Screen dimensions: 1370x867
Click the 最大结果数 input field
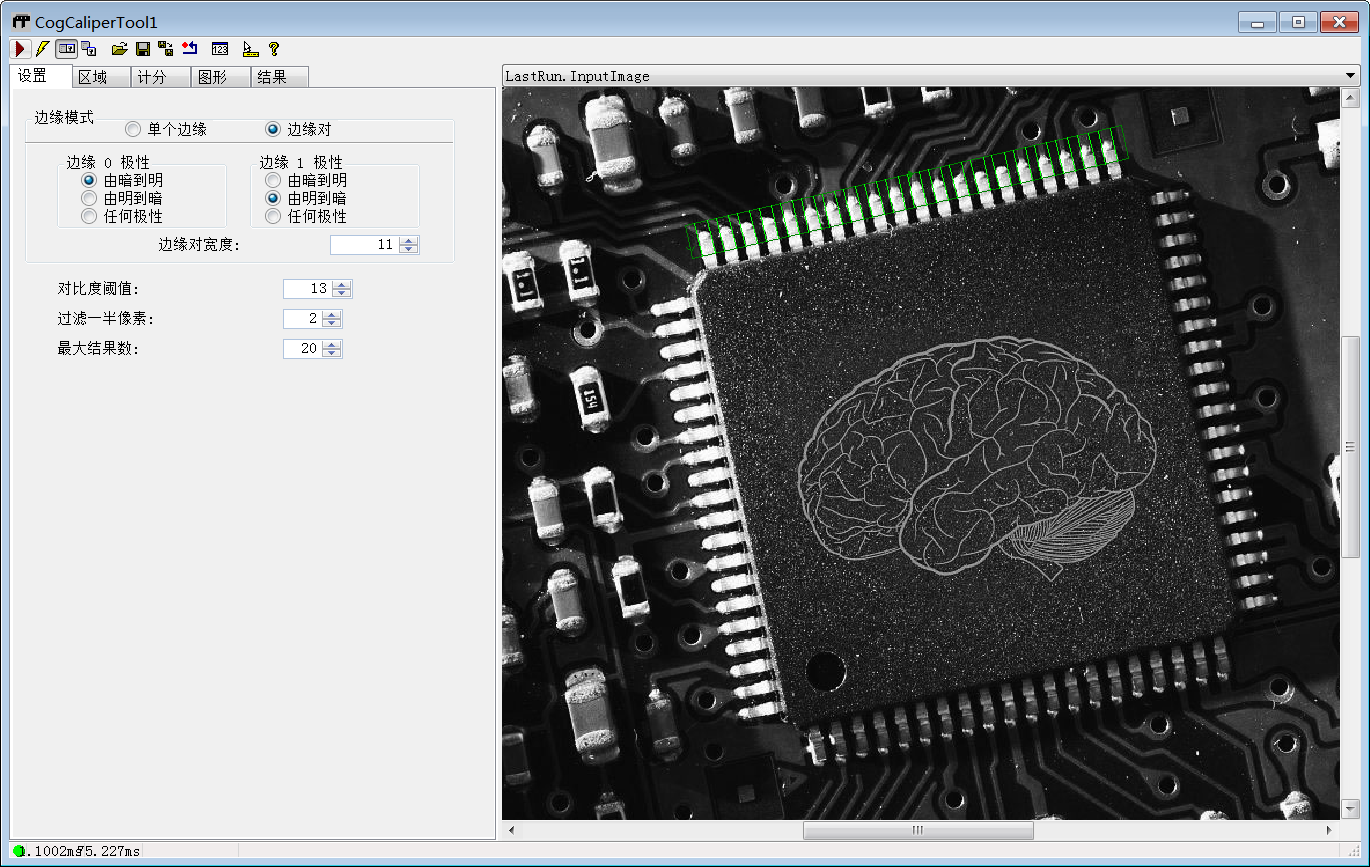click(x=303, y=349)
